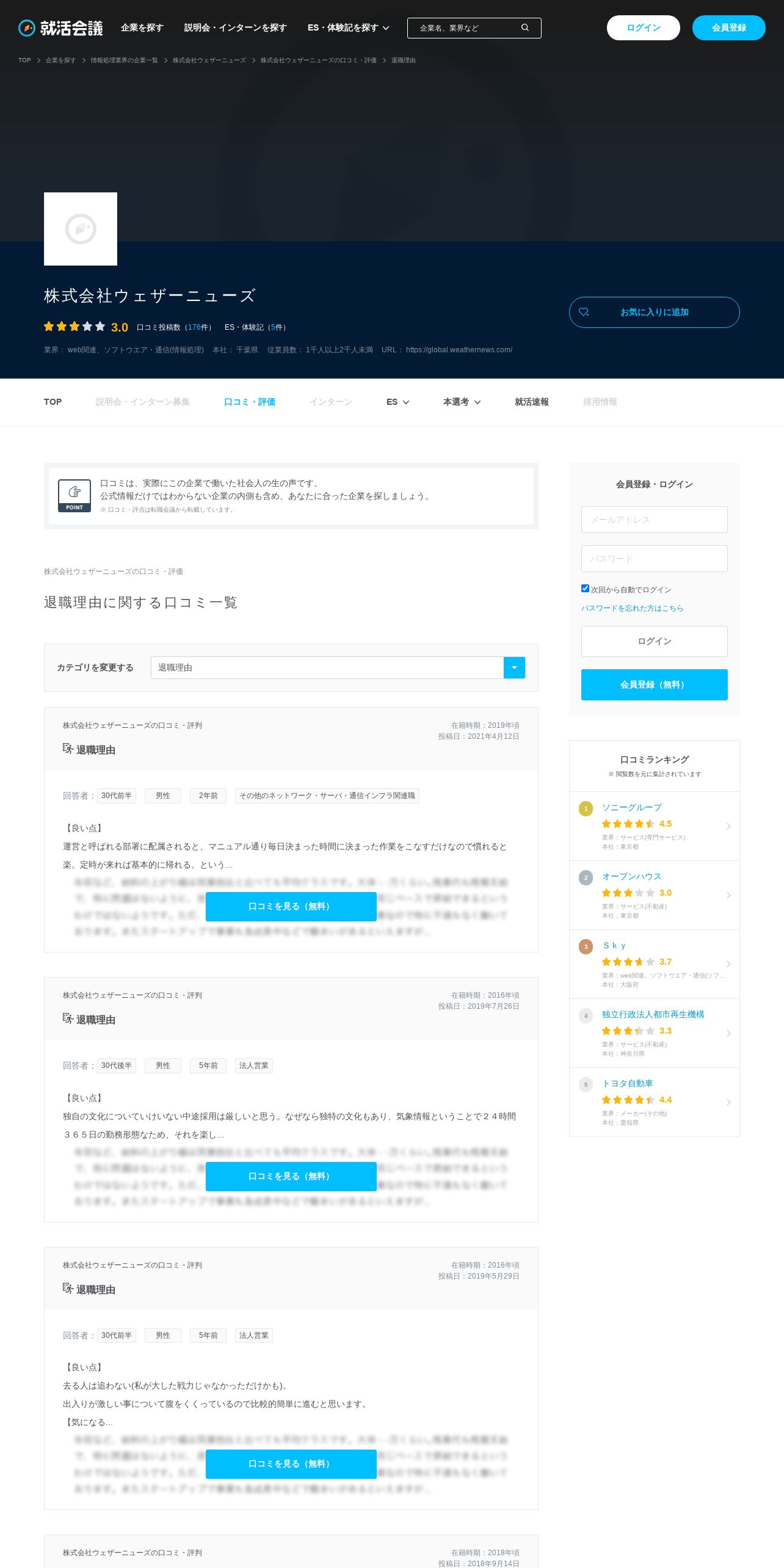The image size is (784, 1568).
Task: Click お気に入りに追加 button
Action: [655, 312]
